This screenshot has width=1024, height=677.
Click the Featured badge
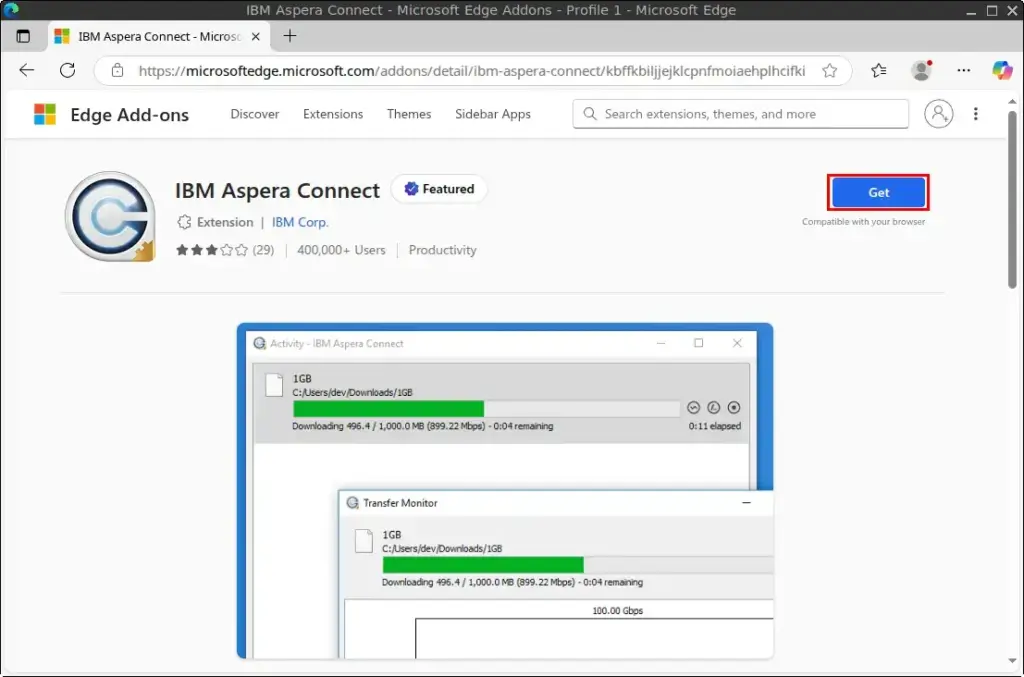pyautogui.click(x=439, y=189)
